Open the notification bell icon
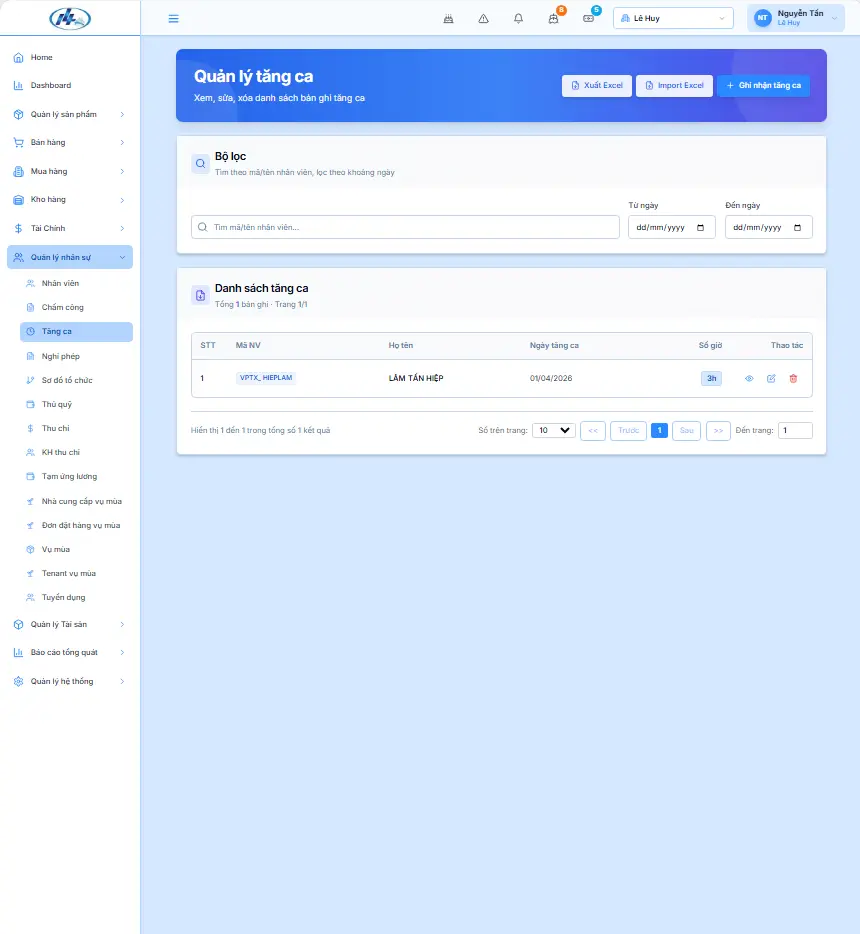Image resolution: width=860 pixels, height=934 pixels. 519,18
